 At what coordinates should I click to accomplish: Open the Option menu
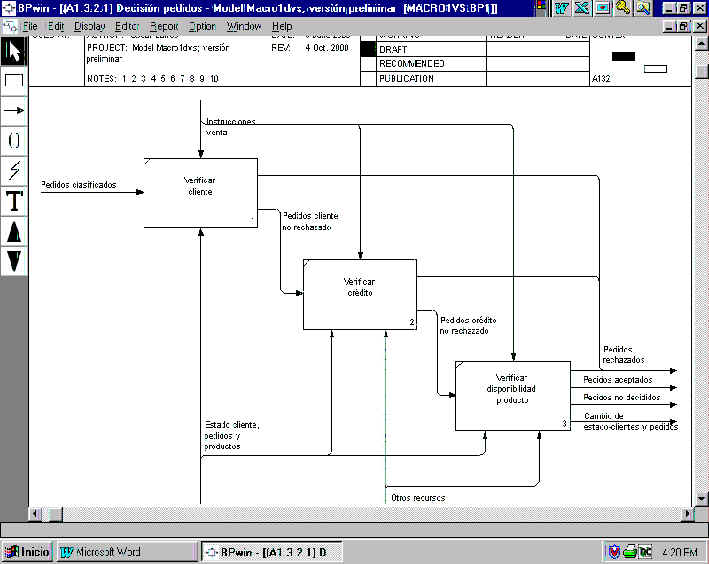tap(202, 26)
